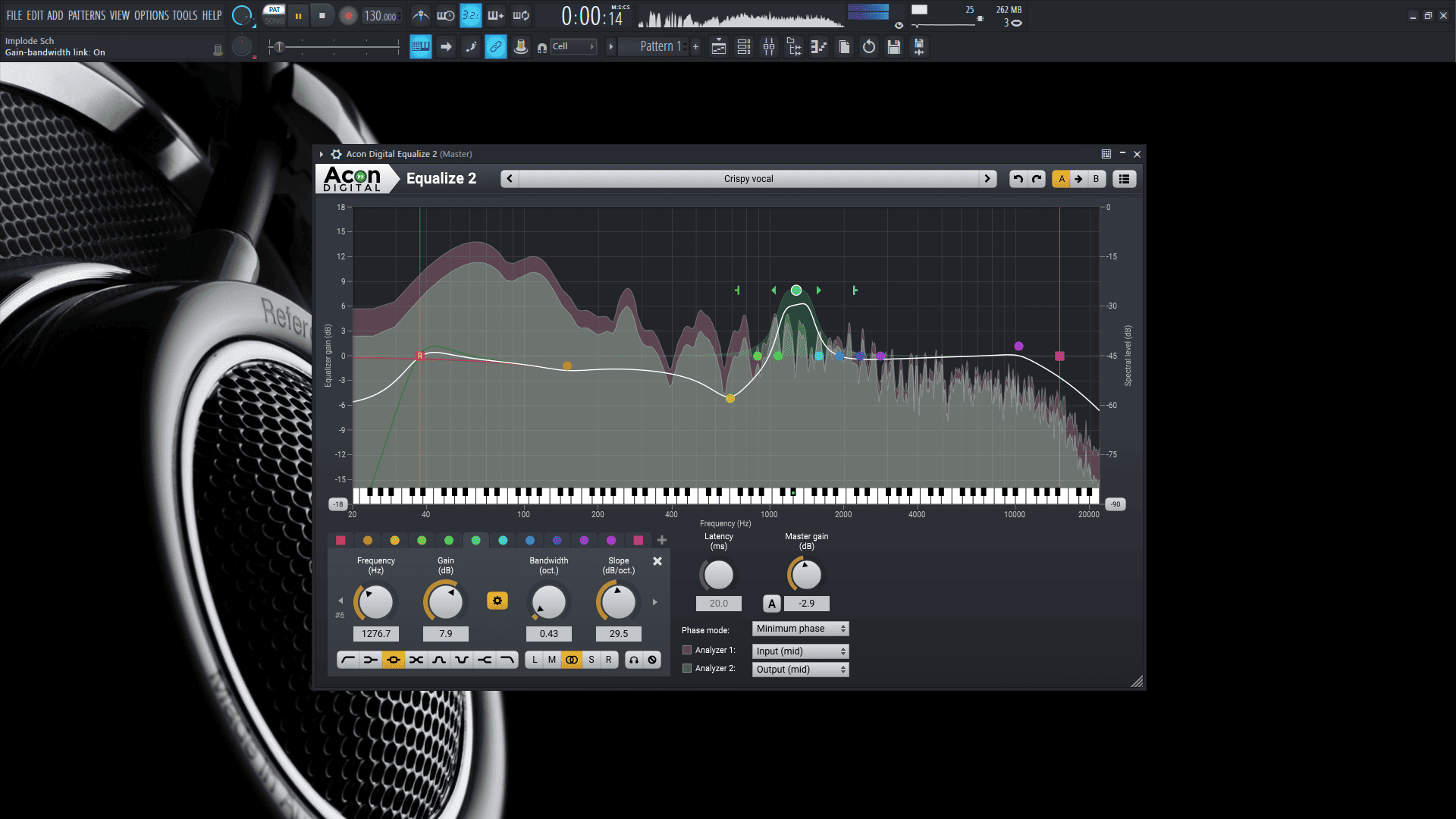
Task: Enable the Analyzer 1 checkbox
Action: [687, 650]
